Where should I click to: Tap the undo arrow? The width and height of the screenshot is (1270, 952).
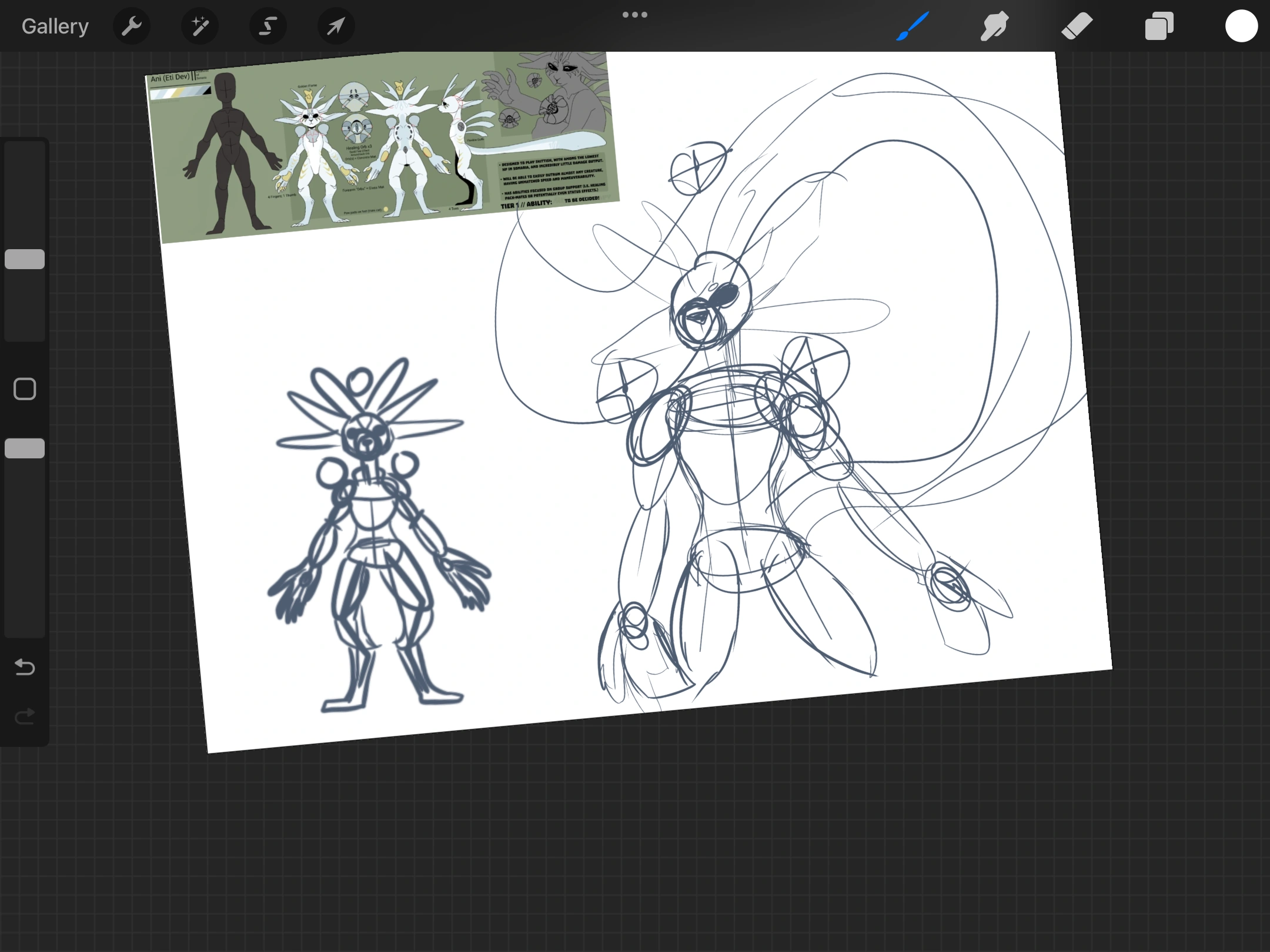[24, 667]
